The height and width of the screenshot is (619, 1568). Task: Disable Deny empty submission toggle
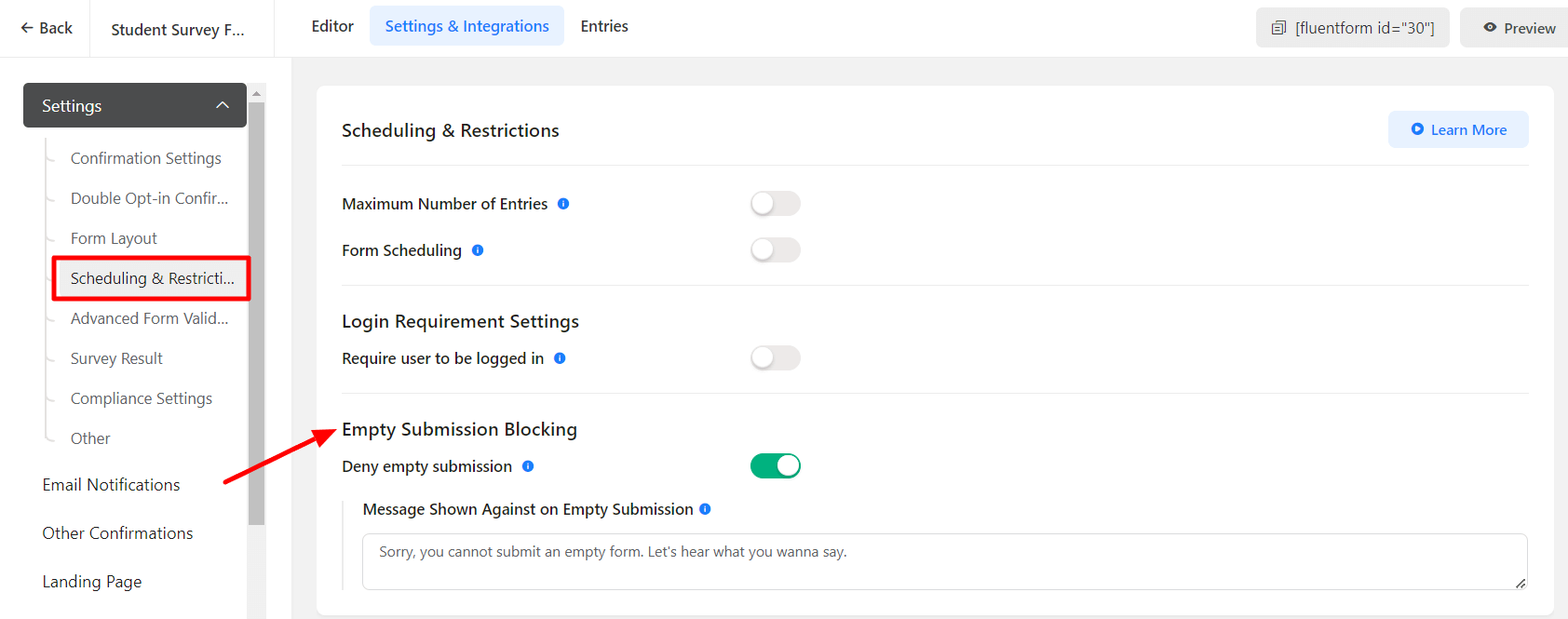775,466
